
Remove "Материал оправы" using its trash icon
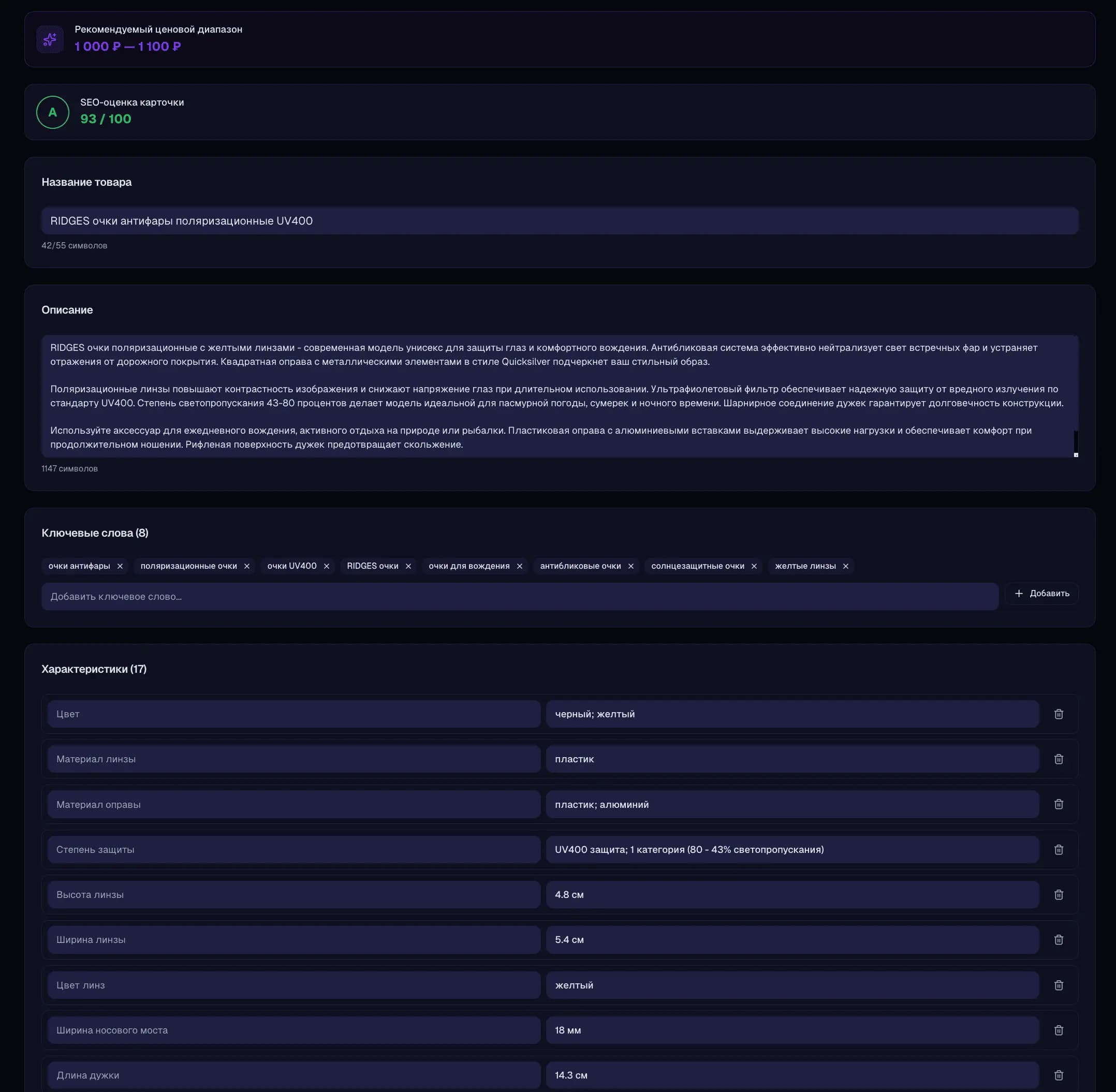pyautogui.click(x=1059, y=804)
